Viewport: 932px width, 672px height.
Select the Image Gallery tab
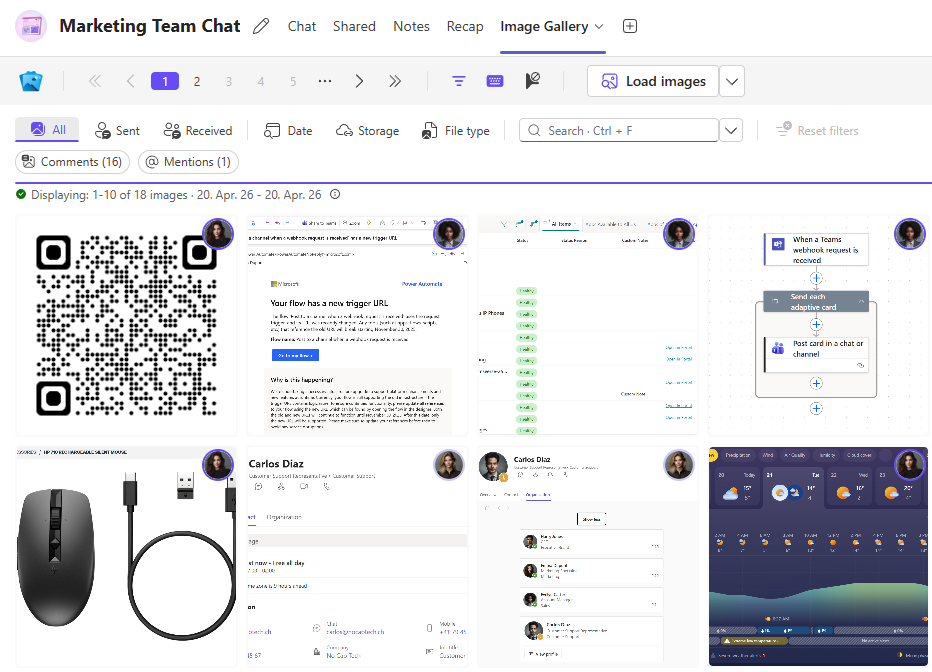544,26
